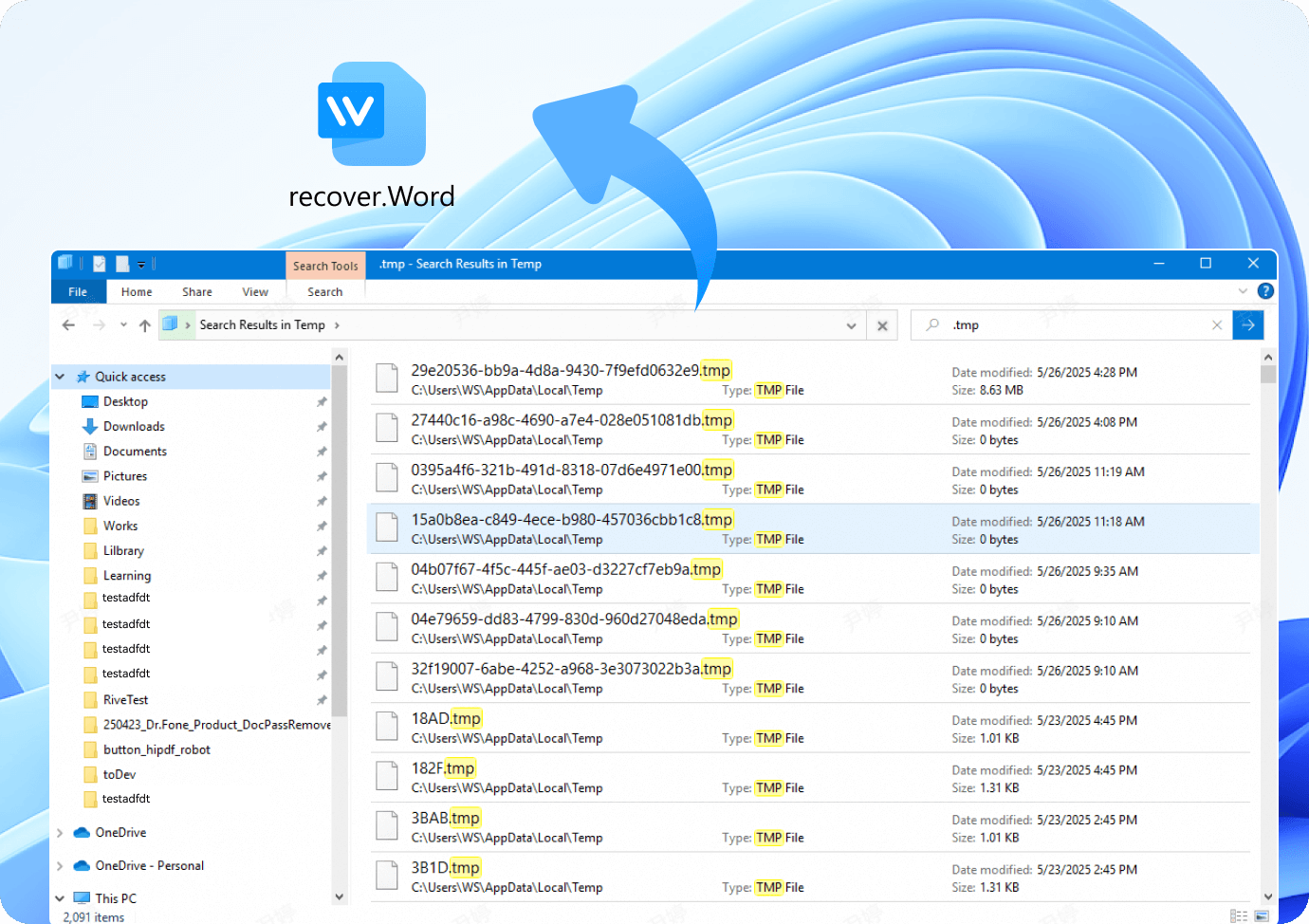Expand the OneDrive - Personal node
This screenshot has height=924, width=1309.
[60, 866]
